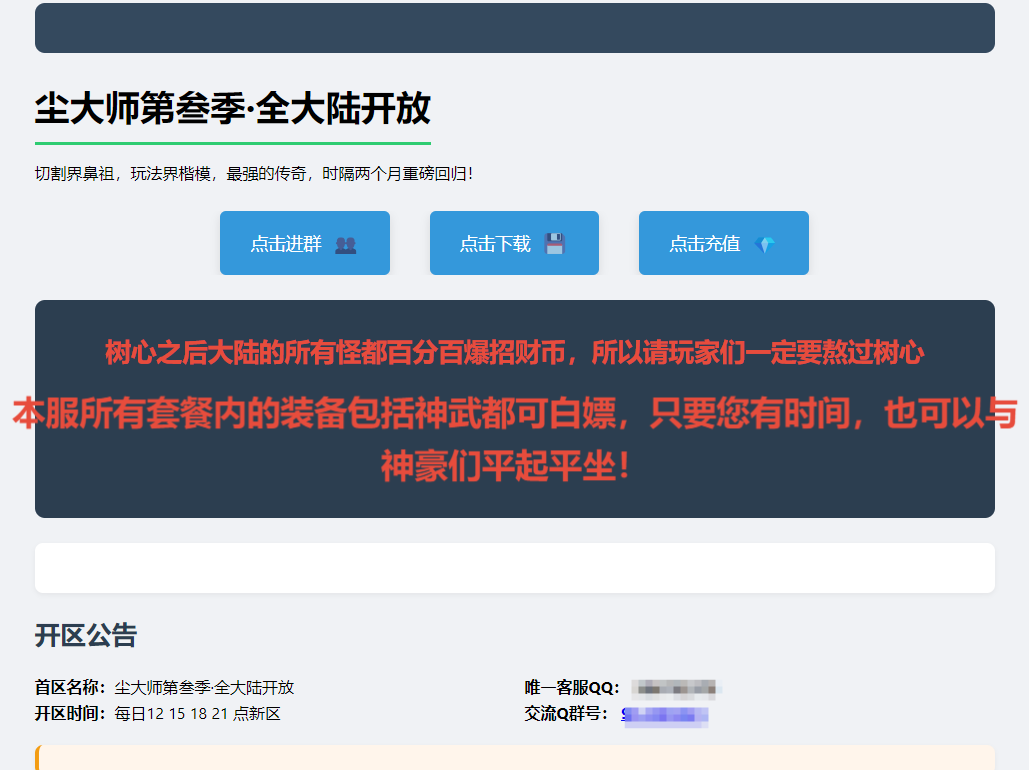The width and height of the screenshot is (1029, 770).
Task: Click the 交流Q群号 label
Action: pos(566,714)
